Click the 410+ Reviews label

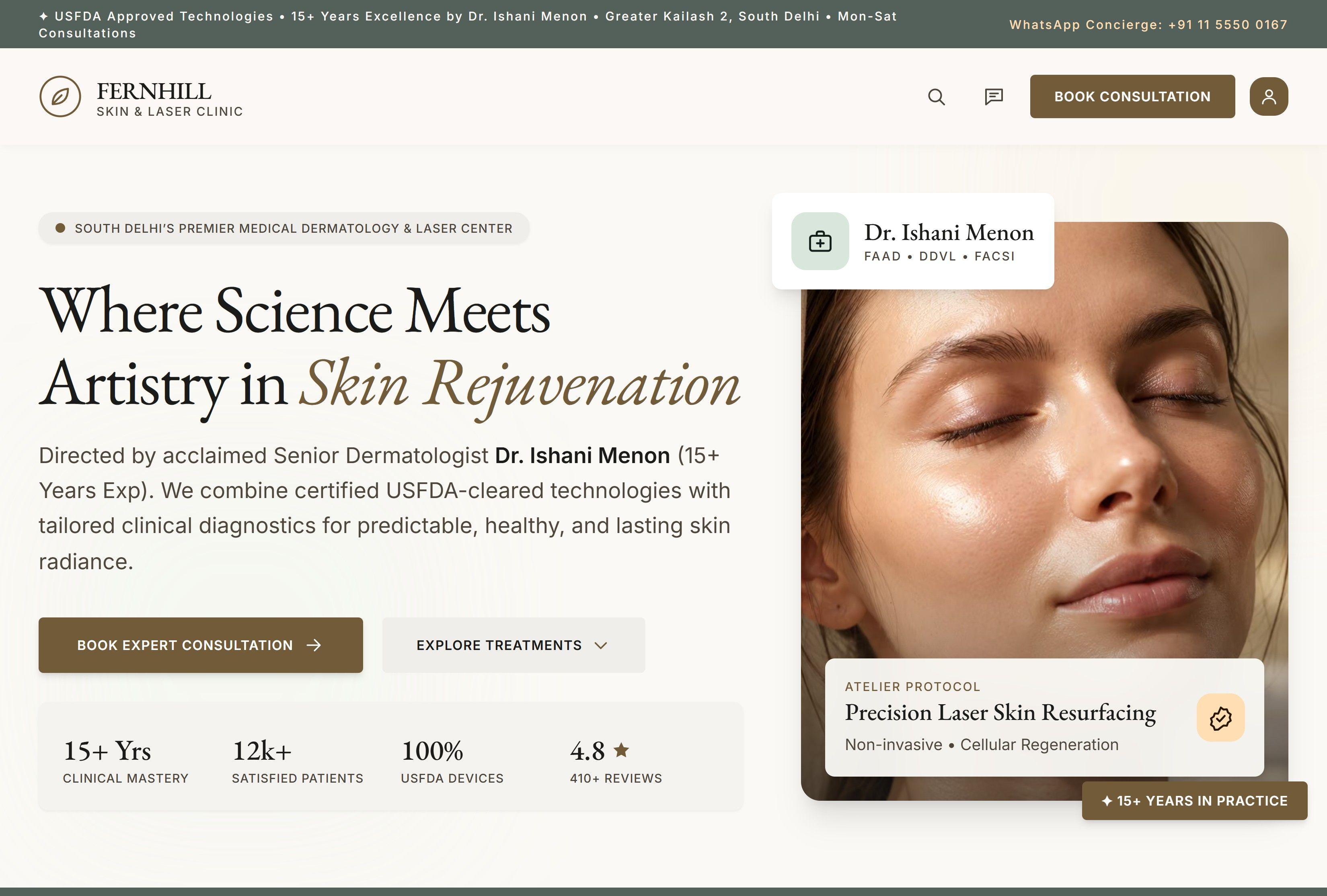point(616,779)
